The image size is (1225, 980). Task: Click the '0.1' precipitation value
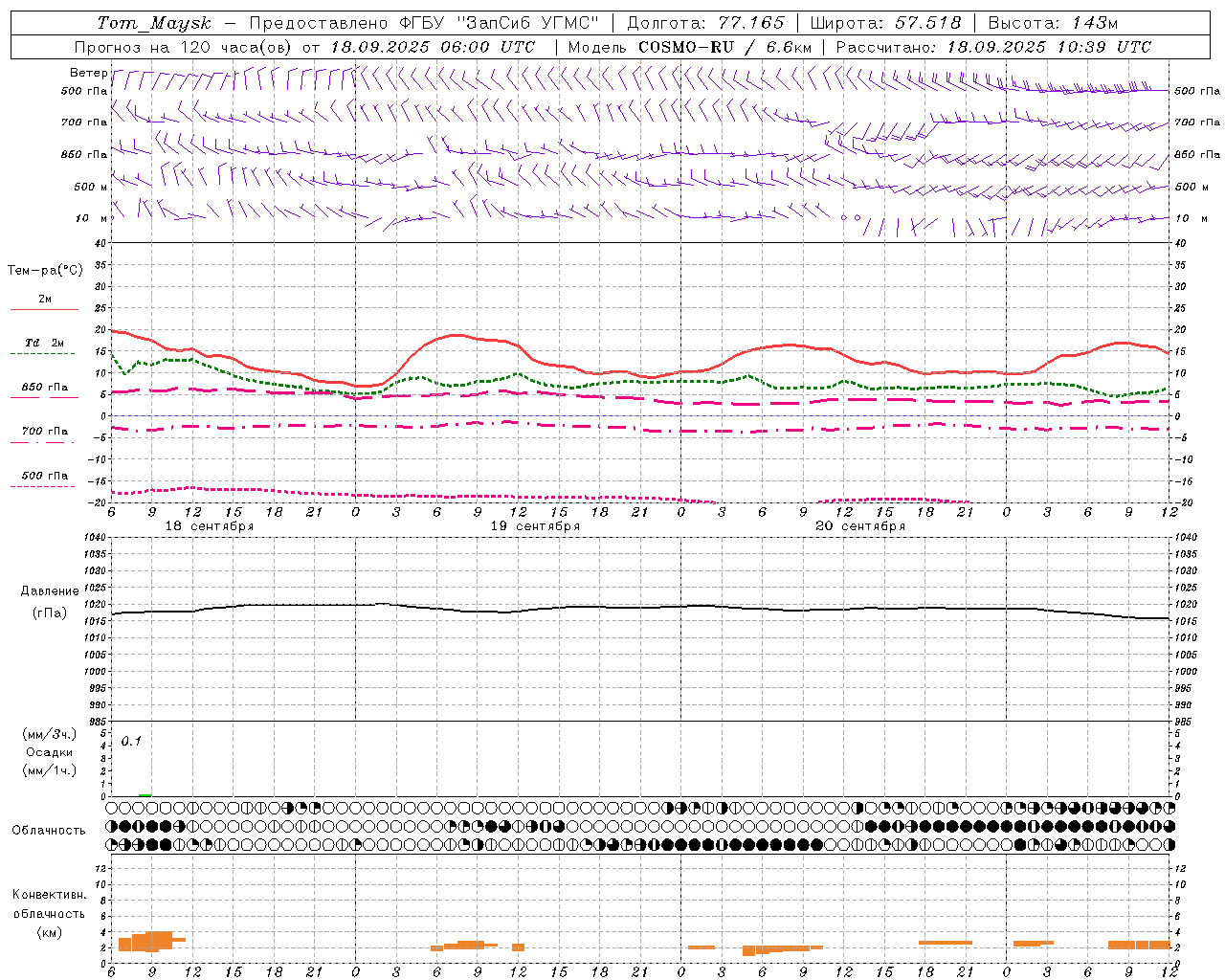pos(131,741)
